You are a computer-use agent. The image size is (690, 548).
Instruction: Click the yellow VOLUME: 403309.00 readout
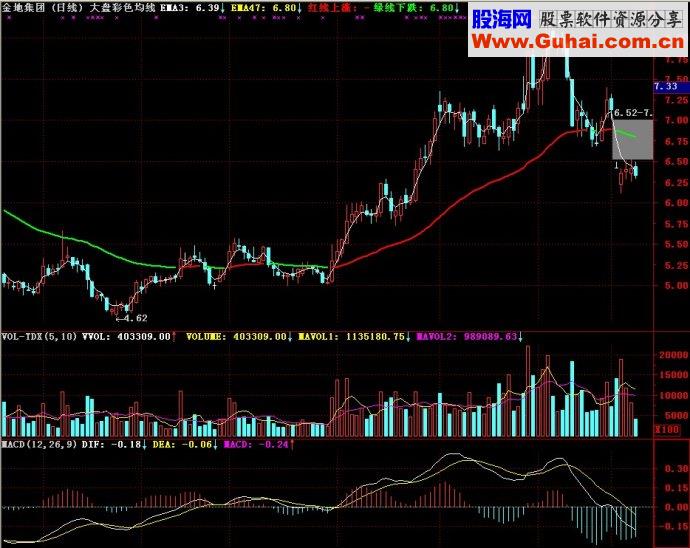239,337
